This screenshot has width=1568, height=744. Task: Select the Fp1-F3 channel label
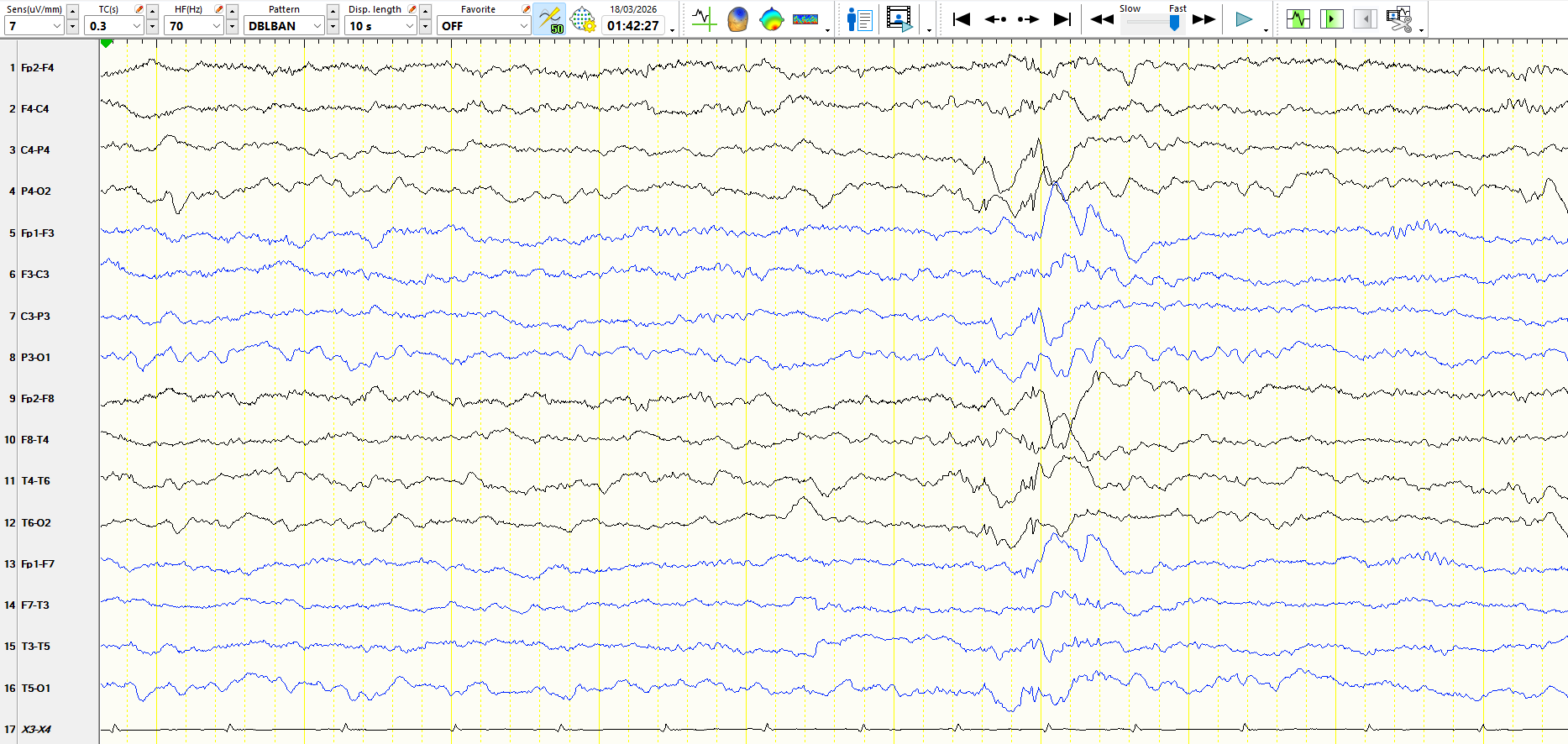(x=38, y=233)
